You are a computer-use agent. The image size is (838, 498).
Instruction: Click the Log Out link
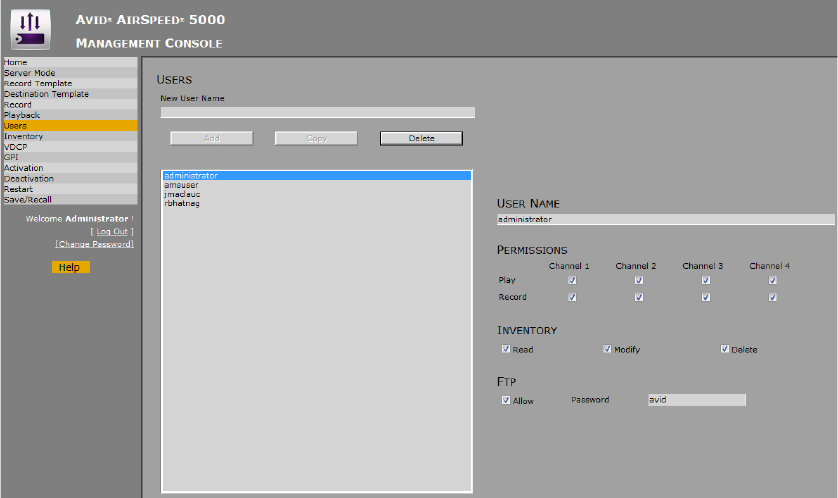pos(112,231)
